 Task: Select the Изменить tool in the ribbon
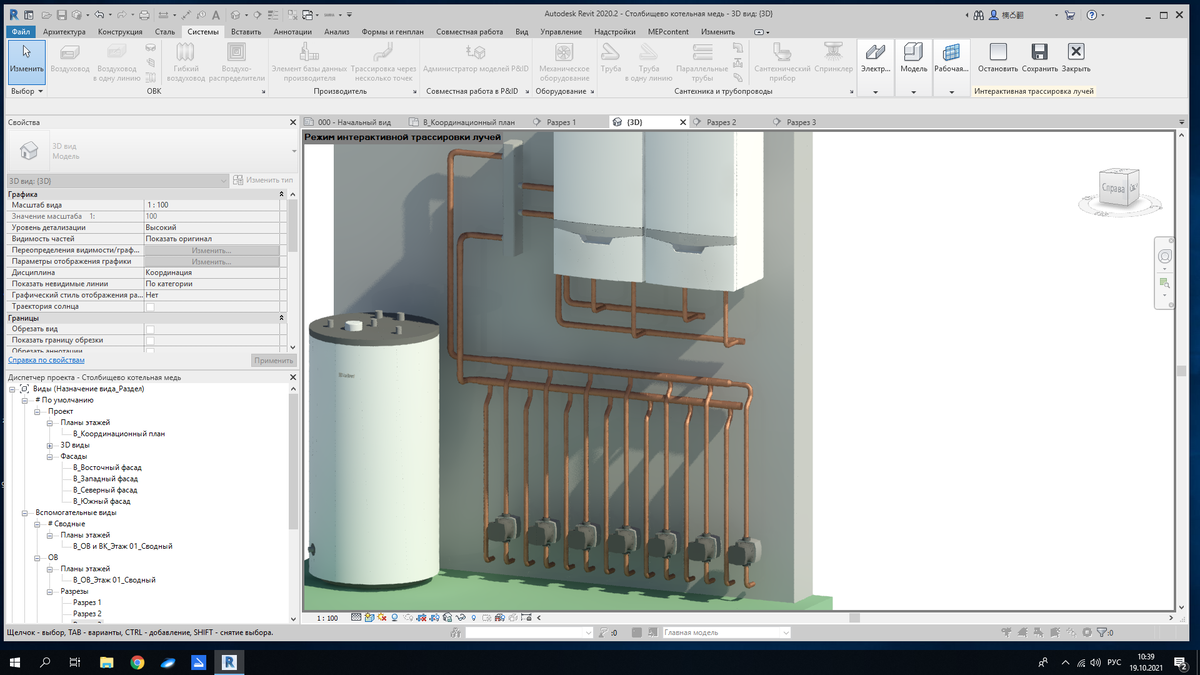point(26,58)
